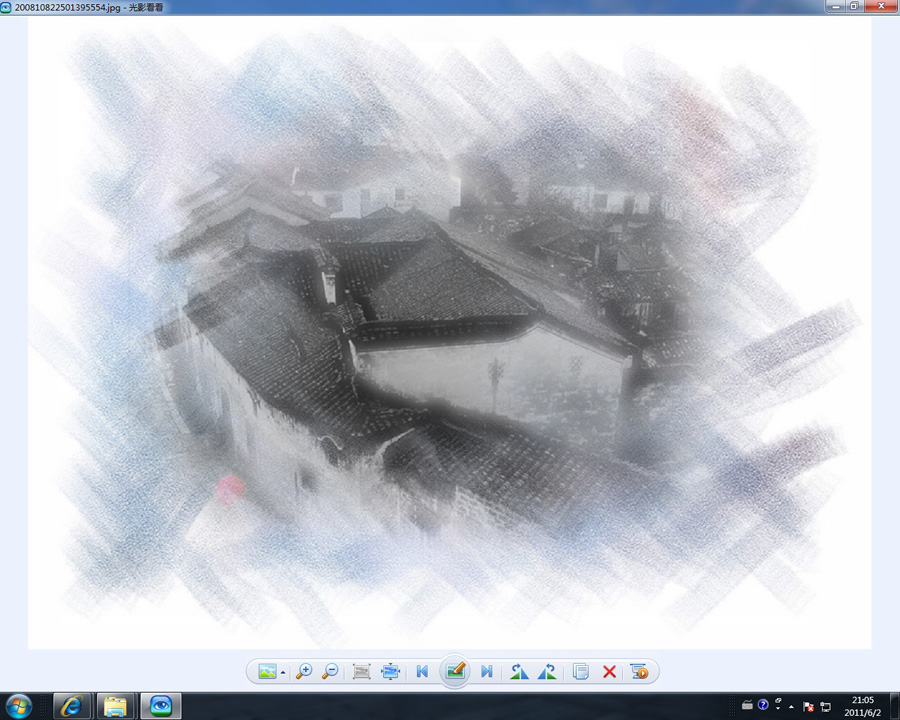The width and height of the screenshot is (900, 720).
Task: Click the zoom out magnifier icon
Action: pos(330,672)
